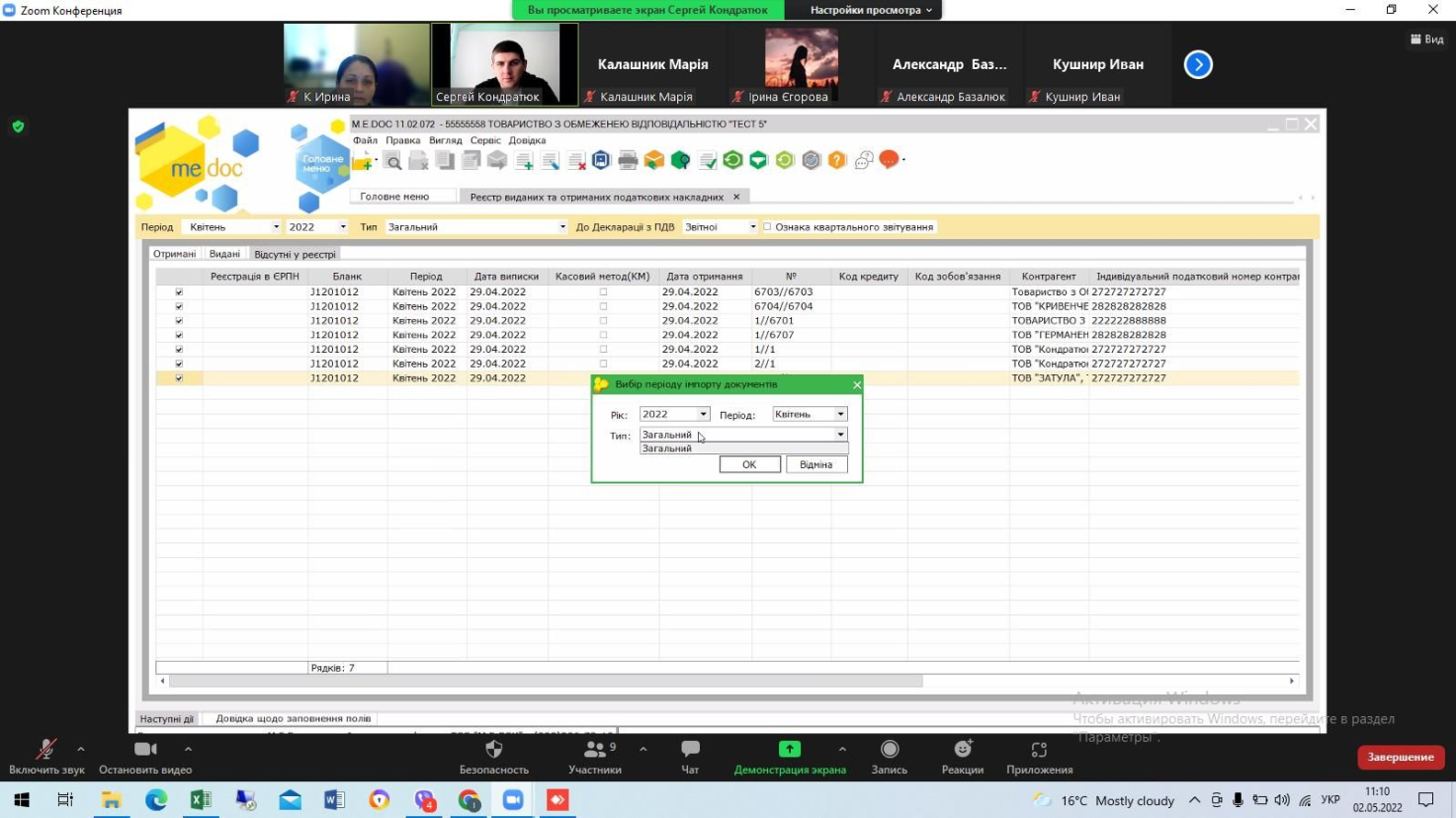Viewport: 1456px width, 818px height.
Task: Click the horizontal scrollbar under the table
Action: tap(547, 681)
